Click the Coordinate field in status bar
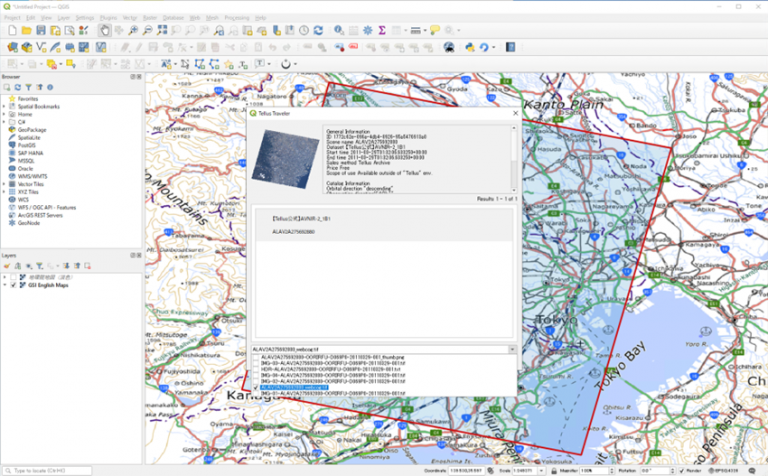The height and width of the screenshot is (476, 768). pyautogui.click(x=466, y=471)
